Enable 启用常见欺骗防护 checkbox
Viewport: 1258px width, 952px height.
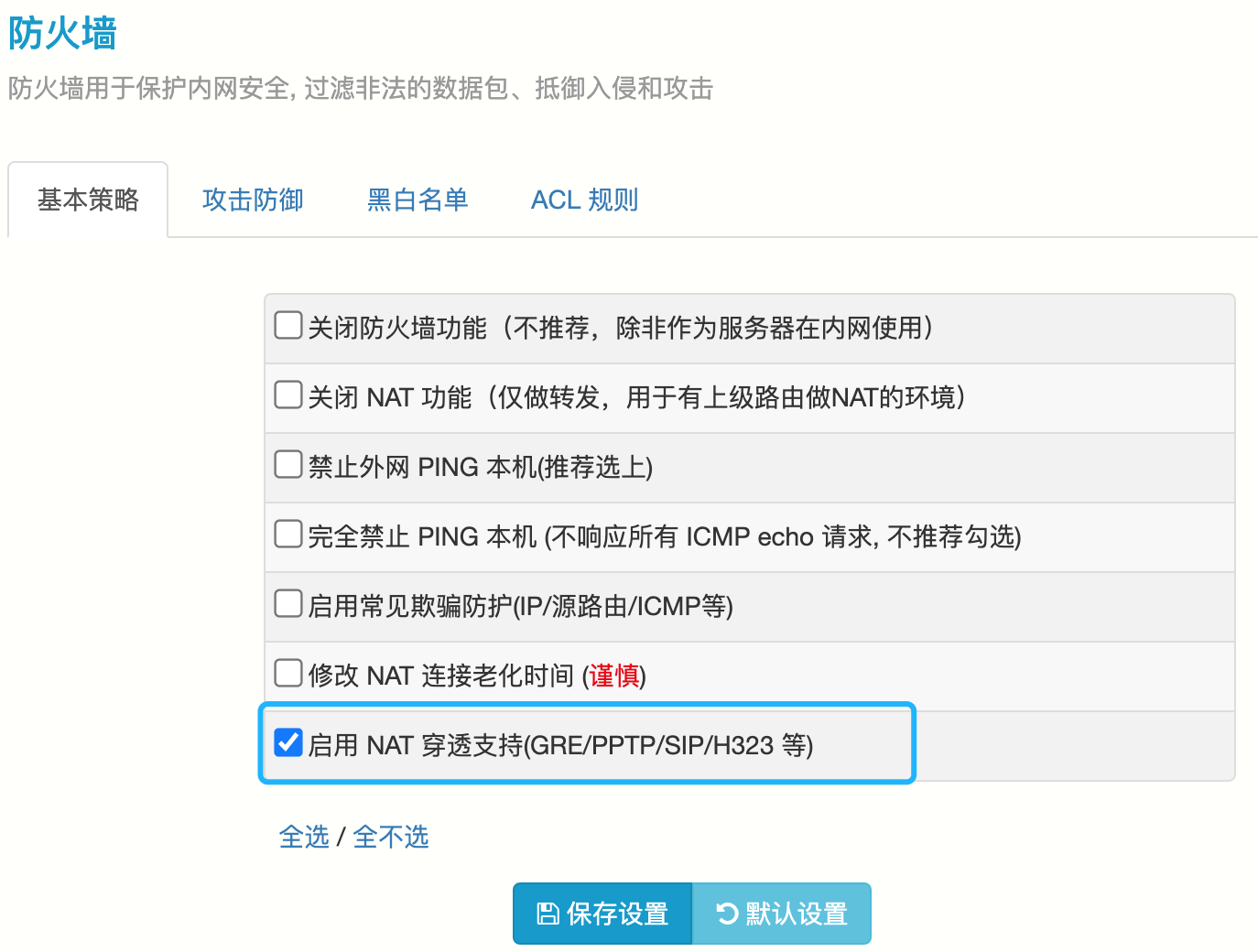(x=288, y=603)
